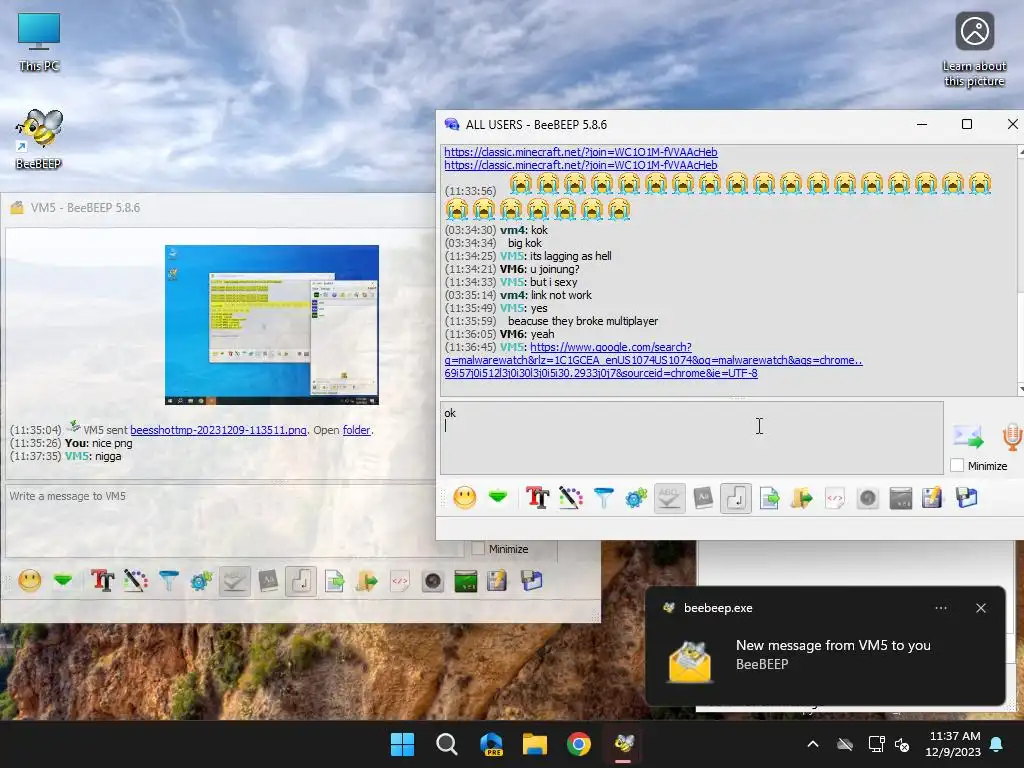The width and height of the screenshot is (1024, 768).
Task: Tick the Minimize checkbox in ALL USERS window
Action: coord(957,466)
